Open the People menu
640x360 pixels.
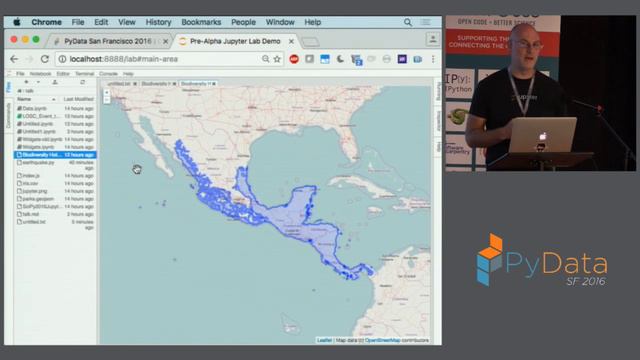[x=243, y=22]
